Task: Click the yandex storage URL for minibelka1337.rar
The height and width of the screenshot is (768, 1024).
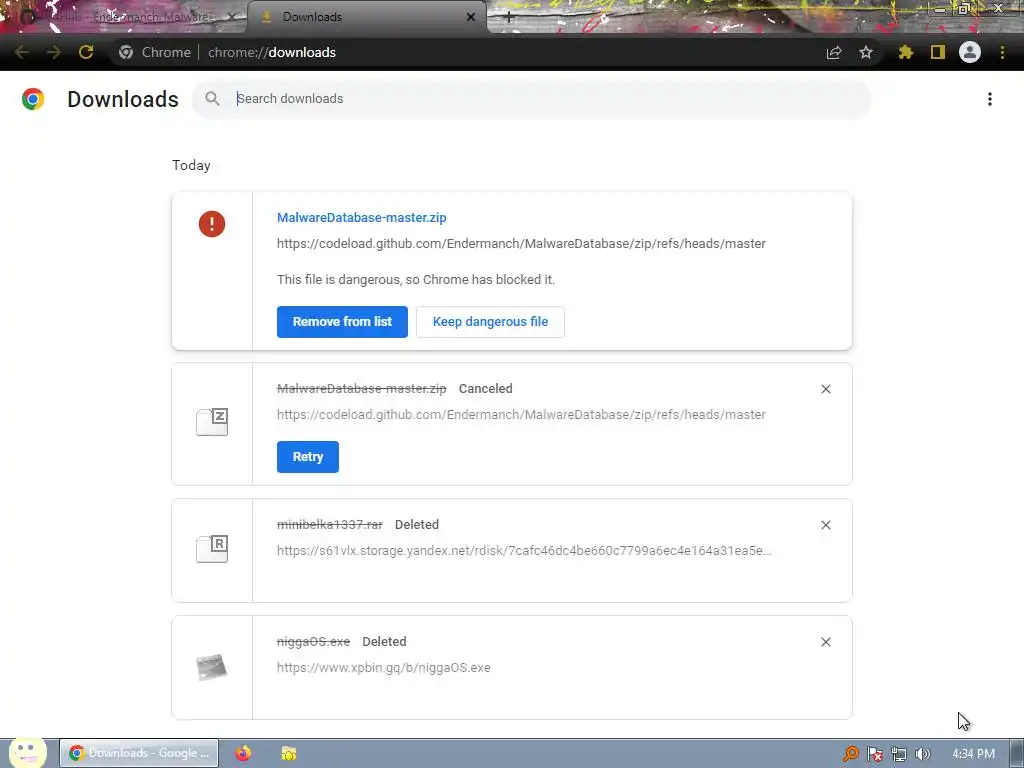Action: click(524, 551)
